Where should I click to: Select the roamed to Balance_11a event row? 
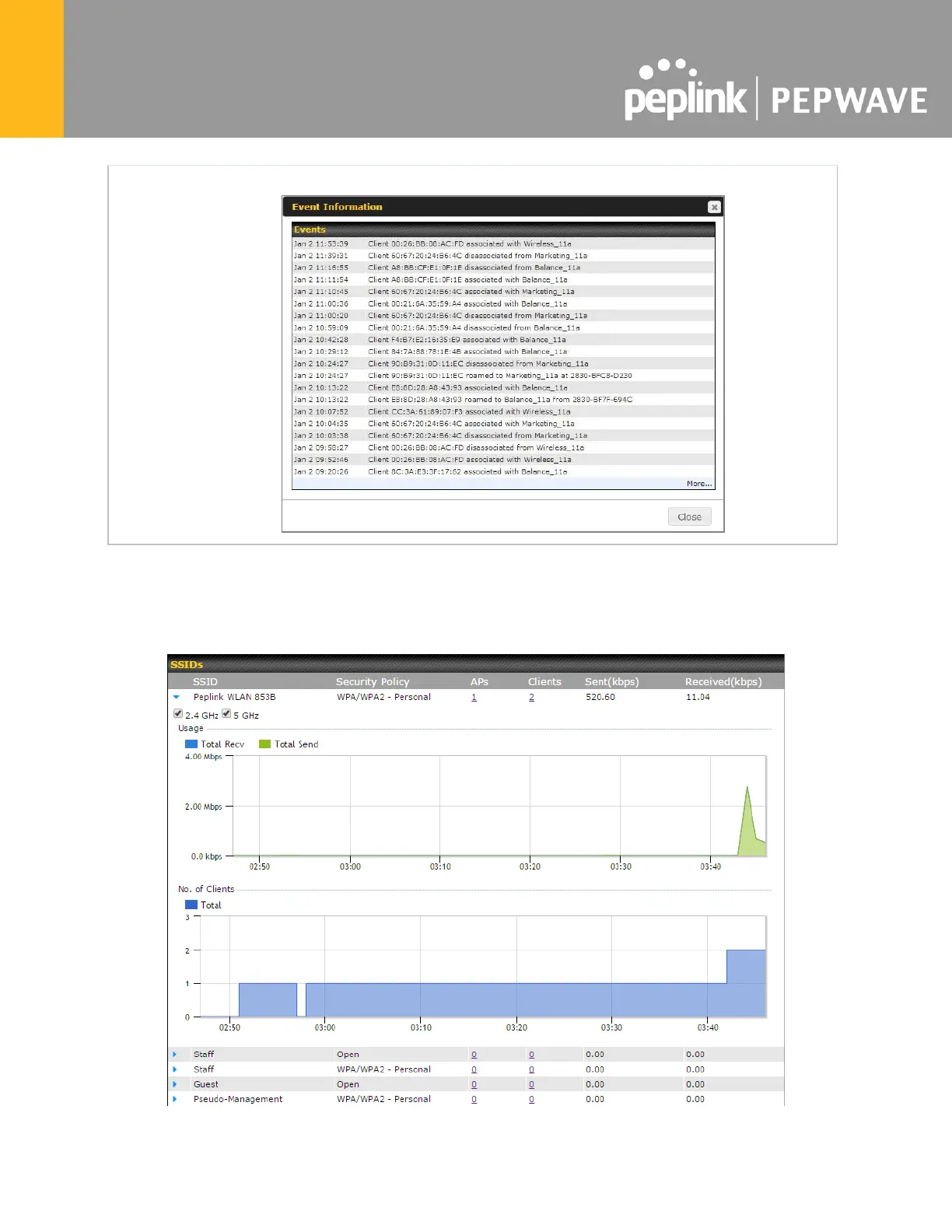(x=503, y=399)
